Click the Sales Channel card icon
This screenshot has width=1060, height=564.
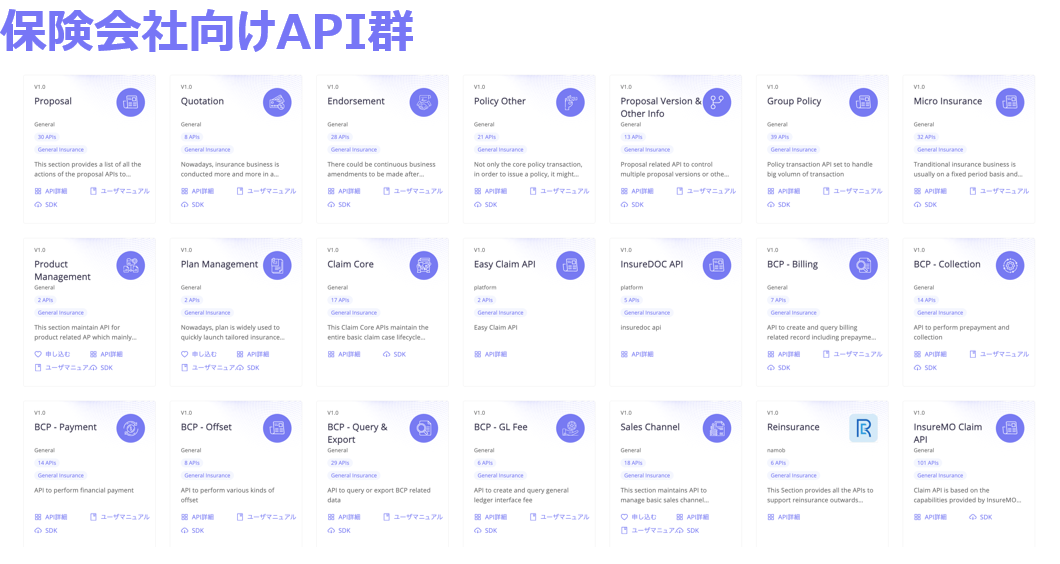click(717, 428)
